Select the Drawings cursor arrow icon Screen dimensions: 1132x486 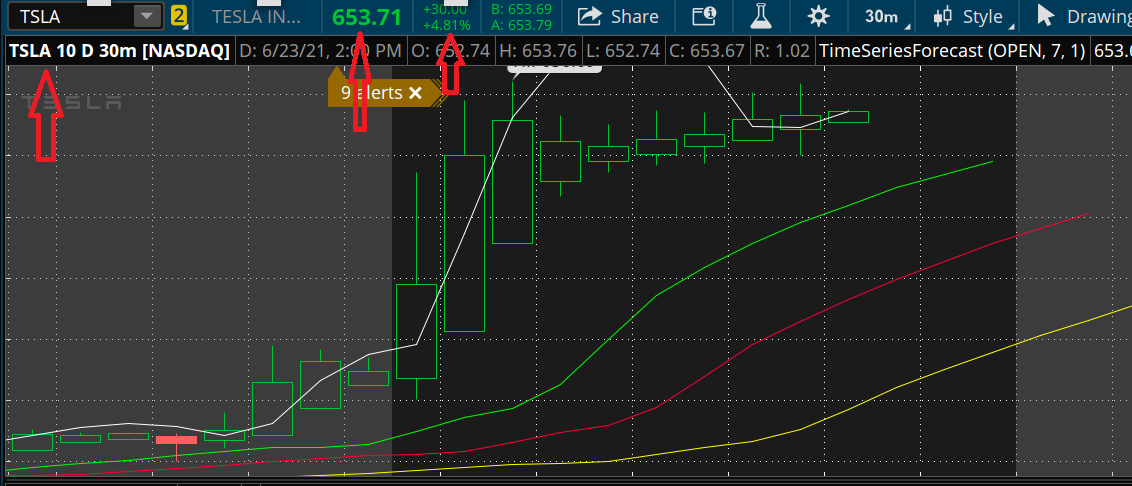pyautogui.click(x=1046, y=16)
